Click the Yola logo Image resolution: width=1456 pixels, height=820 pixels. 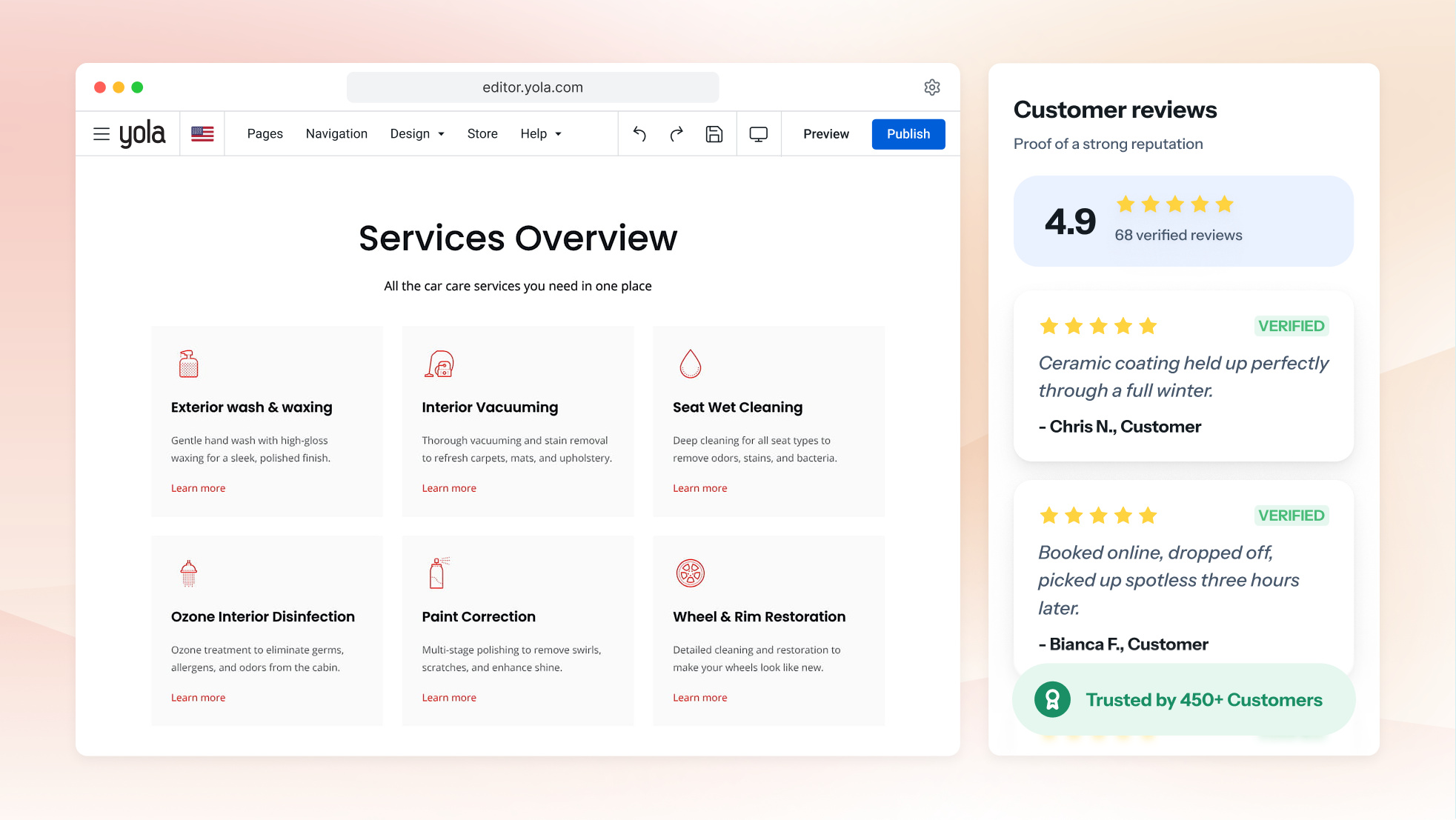click(142, 134)
